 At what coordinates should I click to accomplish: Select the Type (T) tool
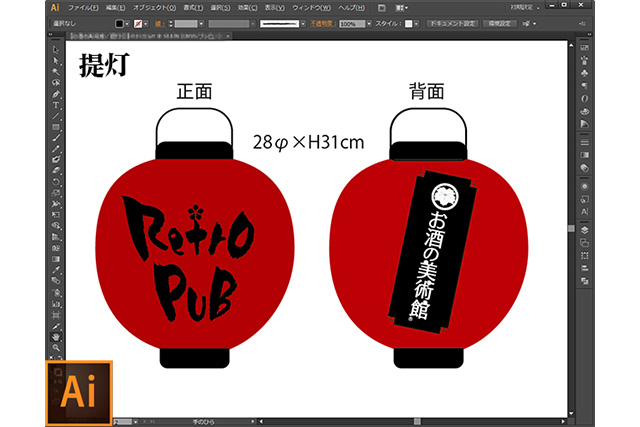tap(56, 105)
